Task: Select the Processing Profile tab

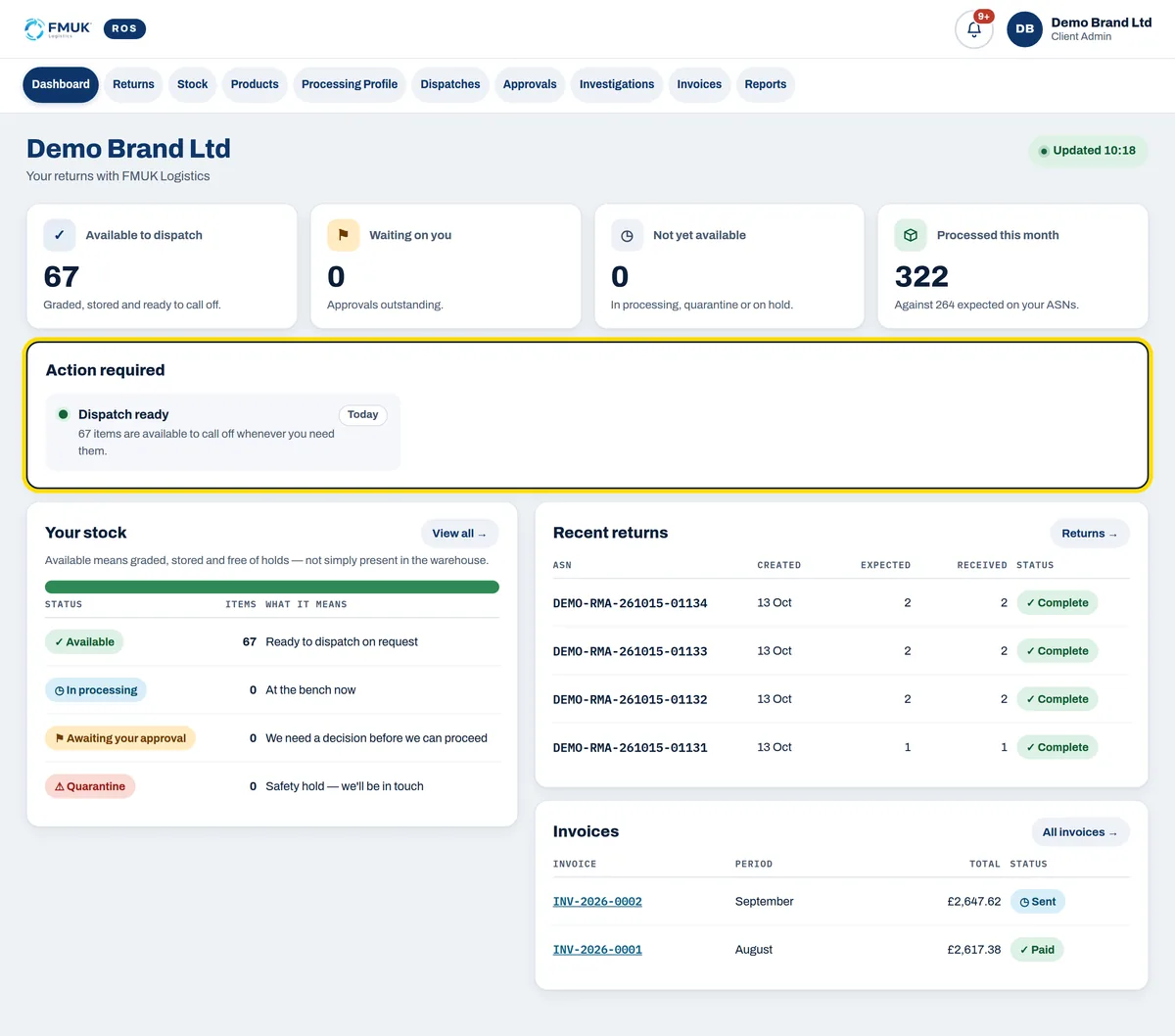Action: pos(350,84)
